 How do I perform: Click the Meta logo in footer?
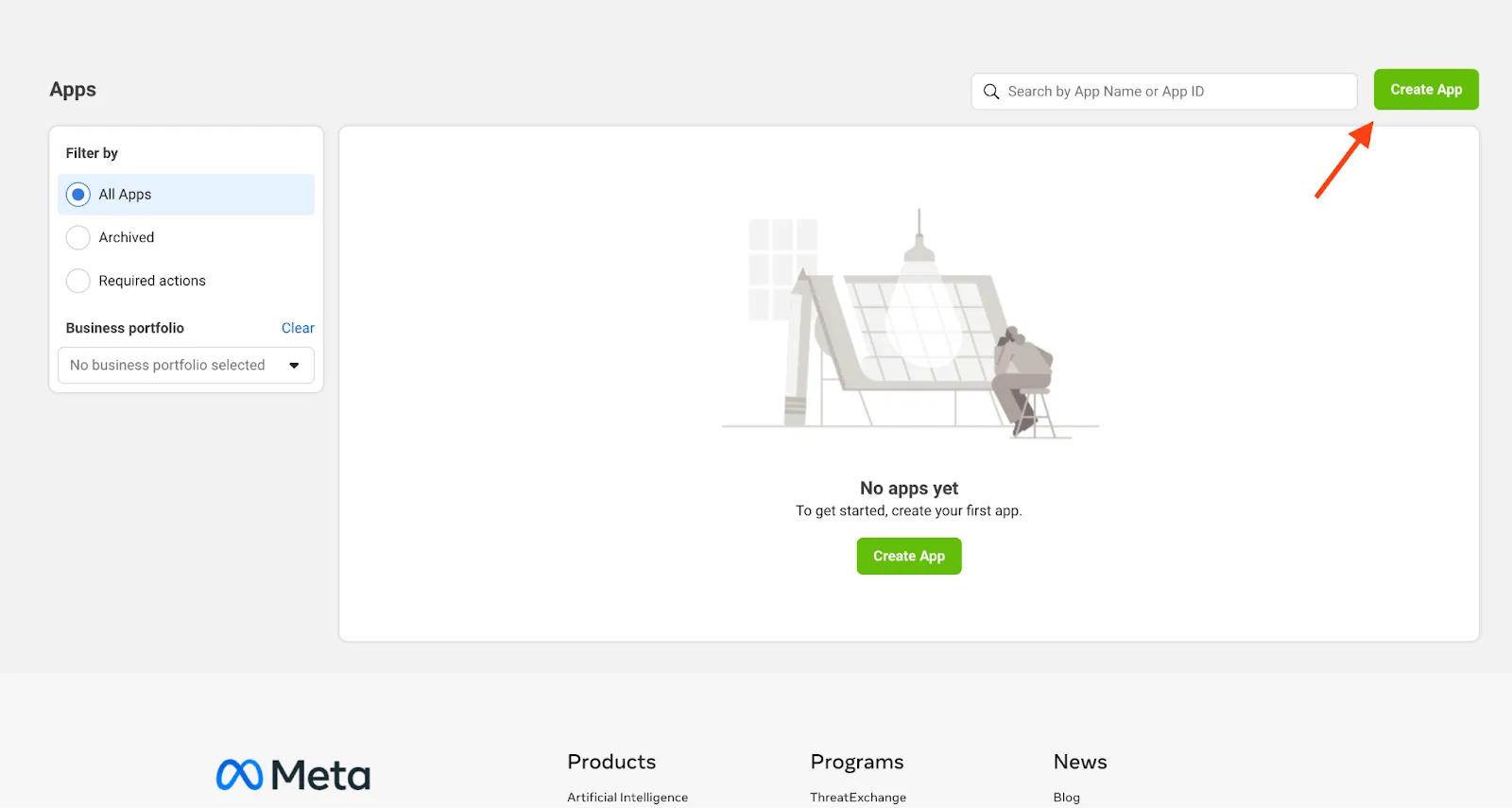pyautogui.click(x=293, y=775)
